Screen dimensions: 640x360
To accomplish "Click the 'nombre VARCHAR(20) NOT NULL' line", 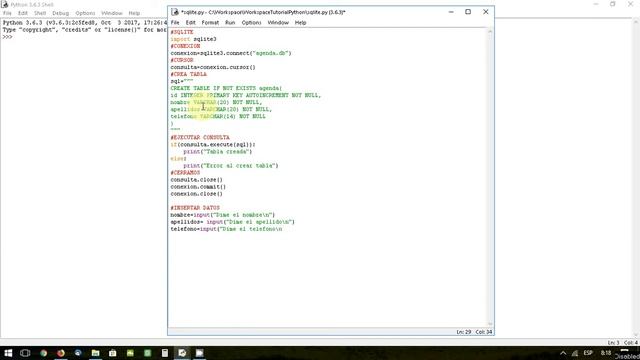I will click(x=216, y=102).
